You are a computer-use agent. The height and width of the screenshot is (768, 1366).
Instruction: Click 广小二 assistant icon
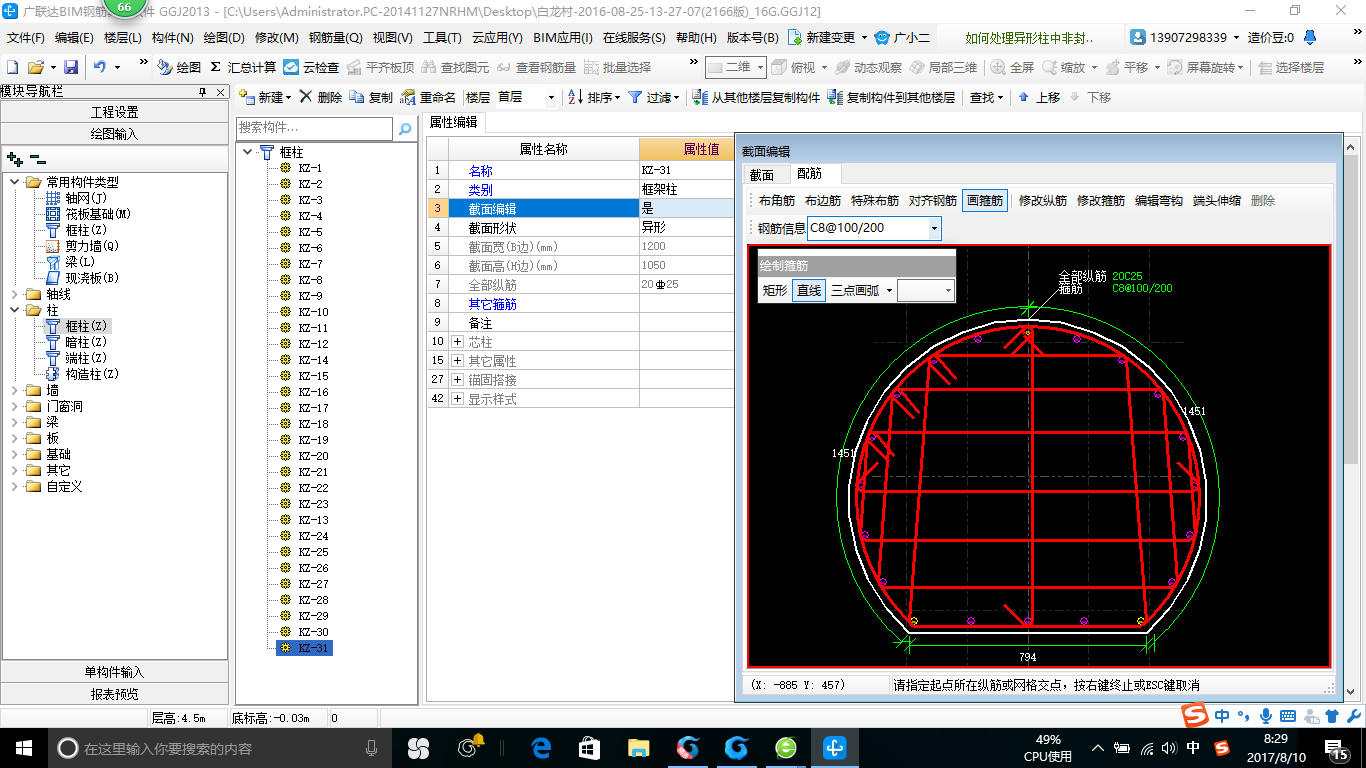pyautogui.click(x=881, y=37)
